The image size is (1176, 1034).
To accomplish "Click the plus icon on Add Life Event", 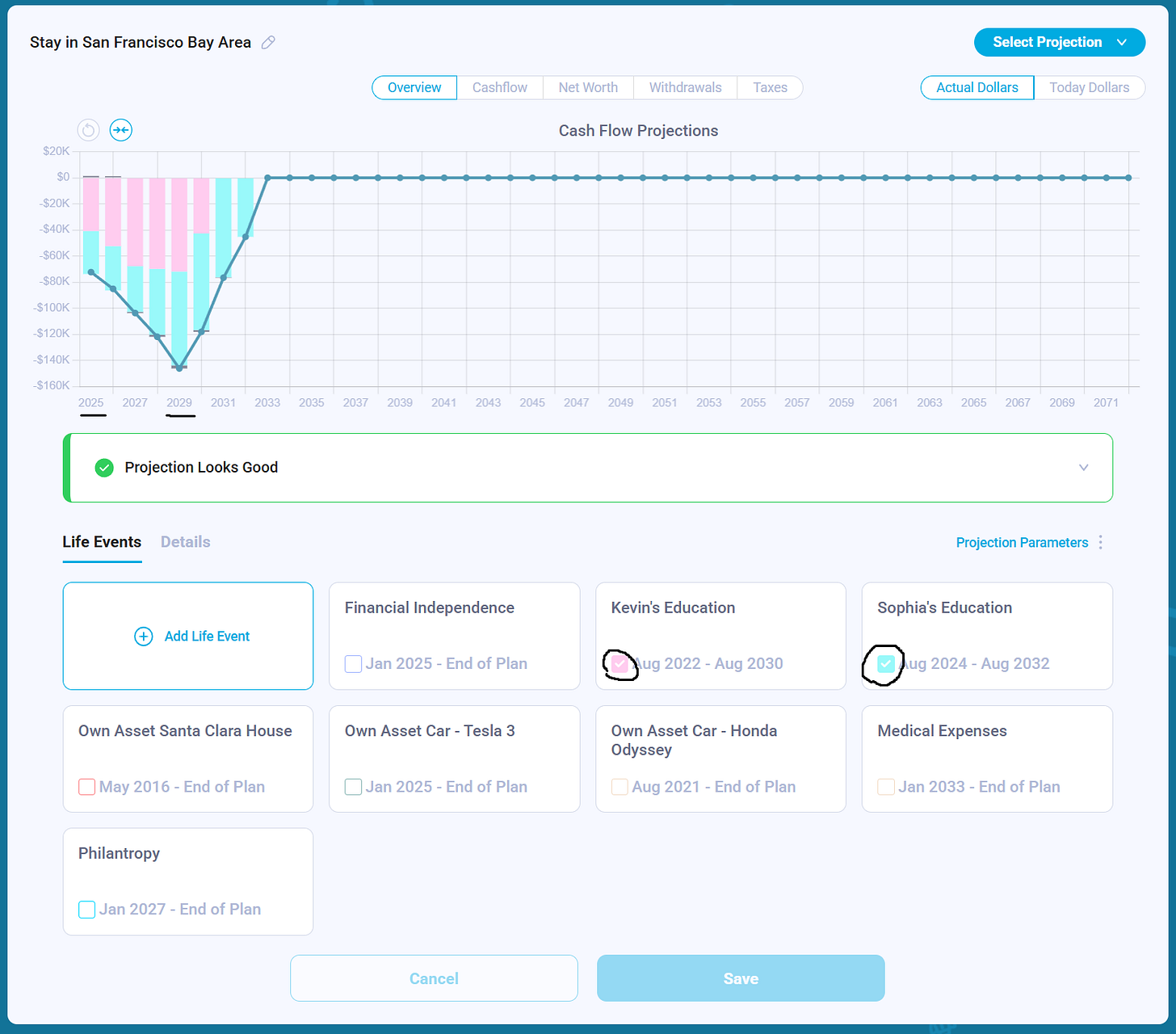I will coord(143,637).
